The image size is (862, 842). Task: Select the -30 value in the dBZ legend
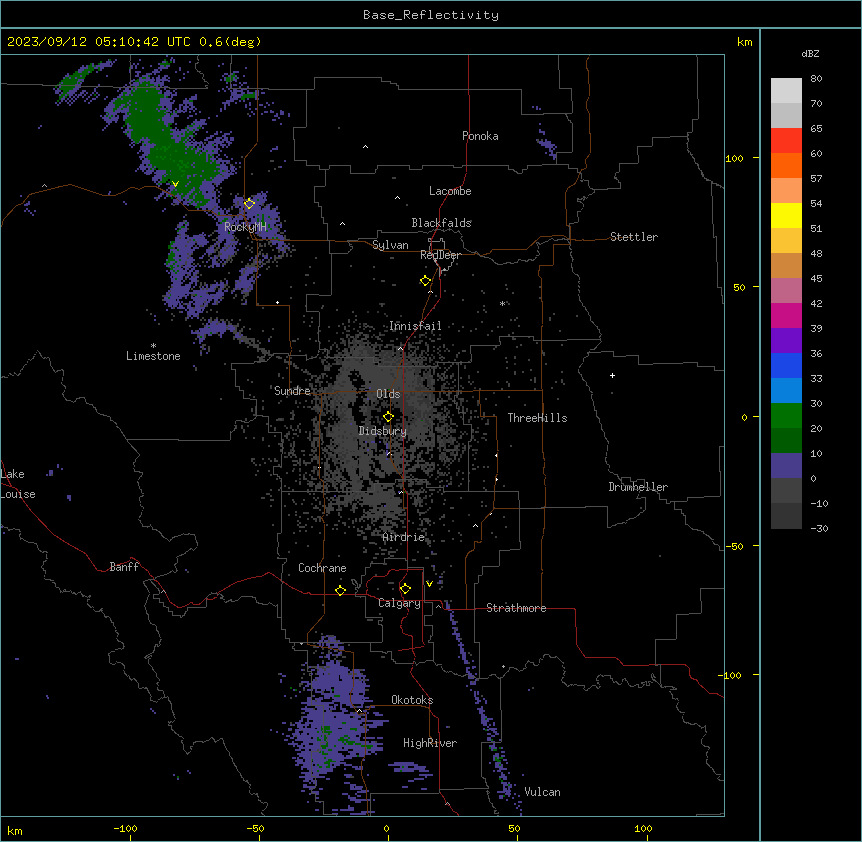819,528
